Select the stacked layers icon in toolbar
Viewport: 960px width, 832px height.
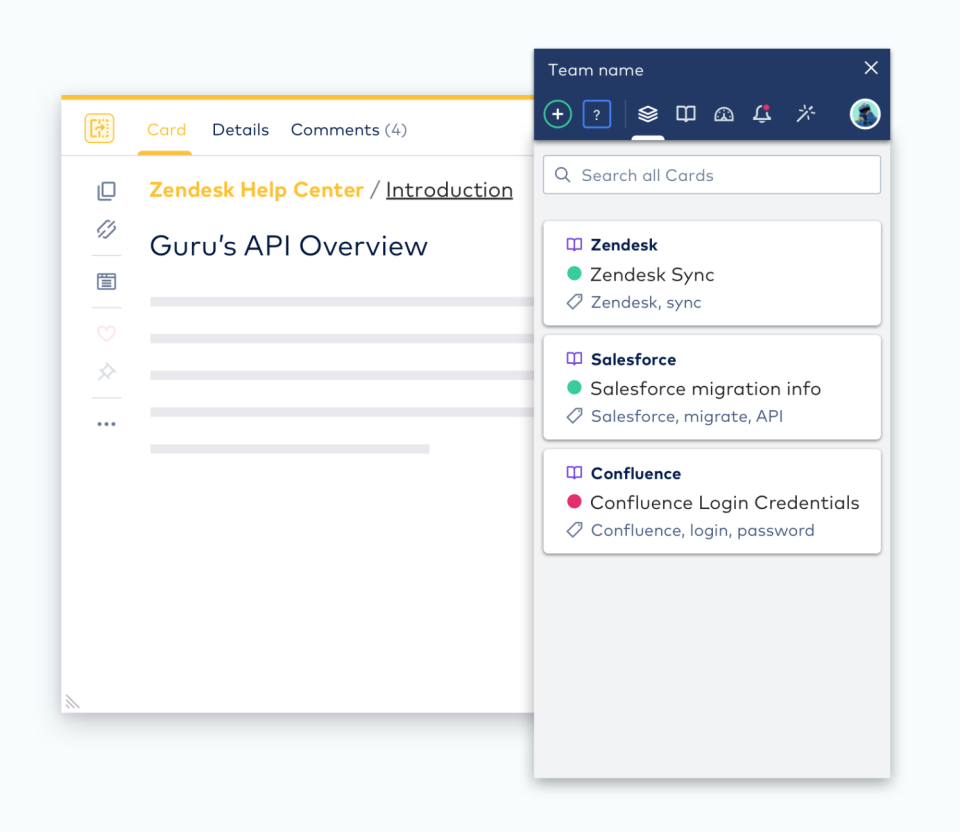[x=648, y=114]
